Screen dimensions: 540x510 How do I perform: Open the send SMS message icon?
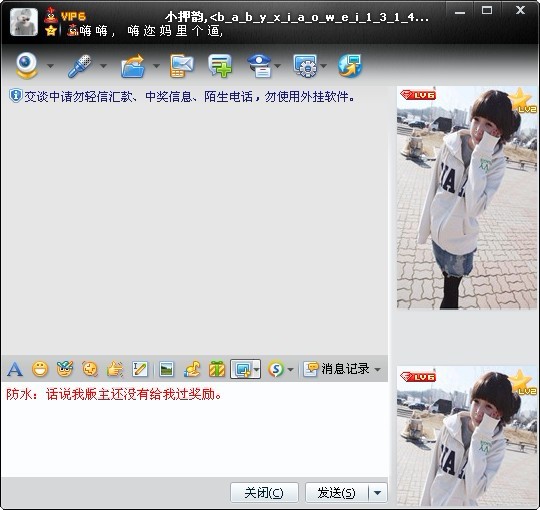[182, 65]
